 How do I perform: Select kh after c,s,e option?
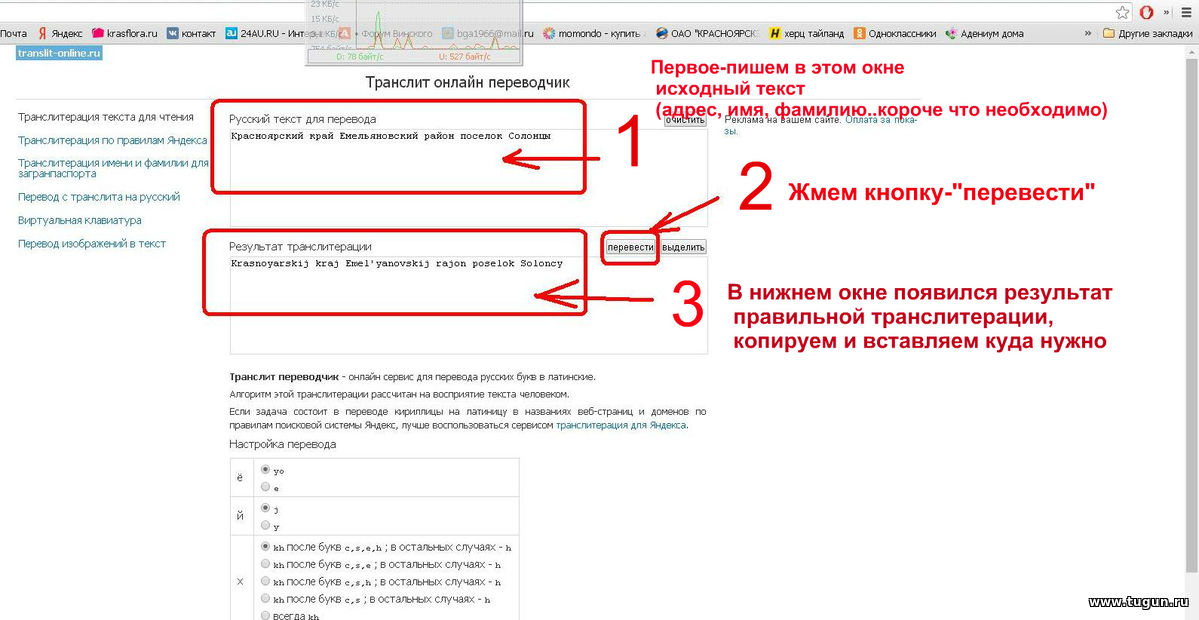click(x=265, y=563)
